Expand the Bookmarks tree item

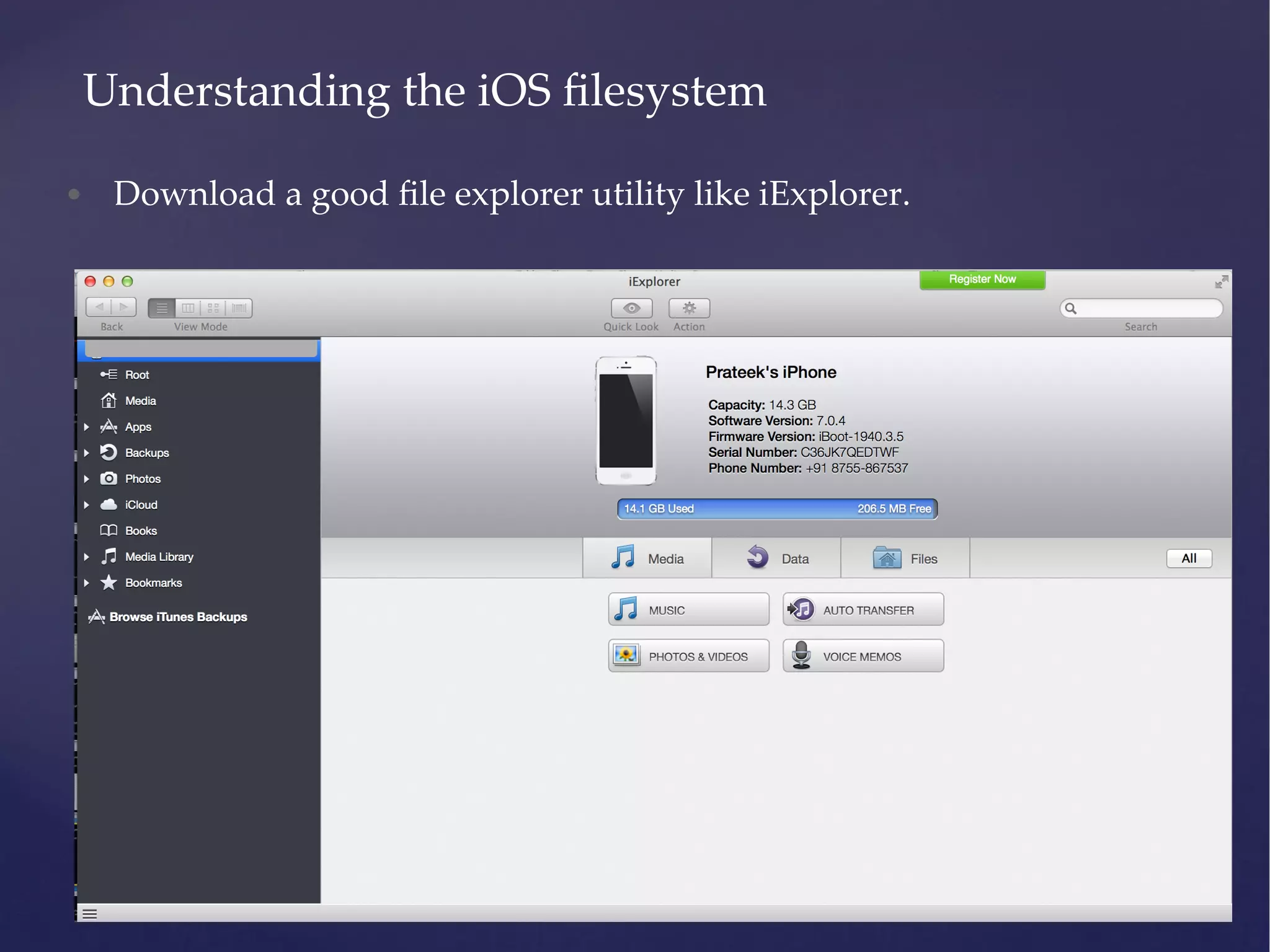[87, 583]
